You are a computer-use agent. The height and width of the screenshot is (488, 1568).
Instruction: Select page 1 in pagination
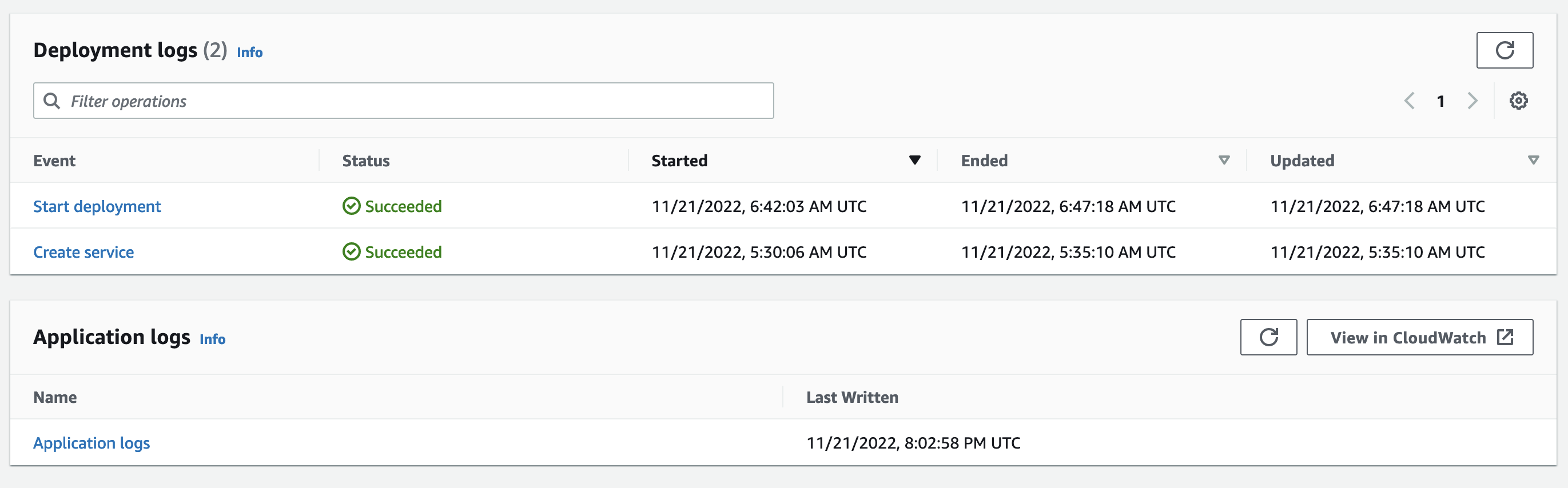1441,101
